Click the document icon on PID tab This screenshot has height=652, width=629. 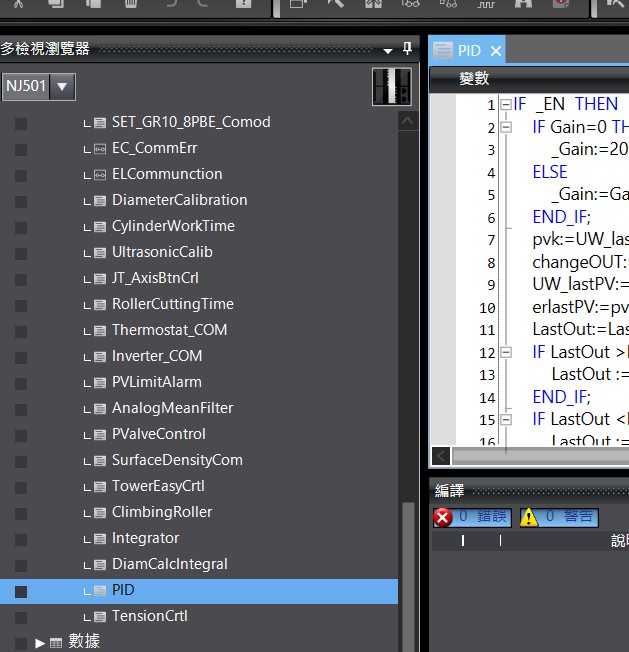442,51
